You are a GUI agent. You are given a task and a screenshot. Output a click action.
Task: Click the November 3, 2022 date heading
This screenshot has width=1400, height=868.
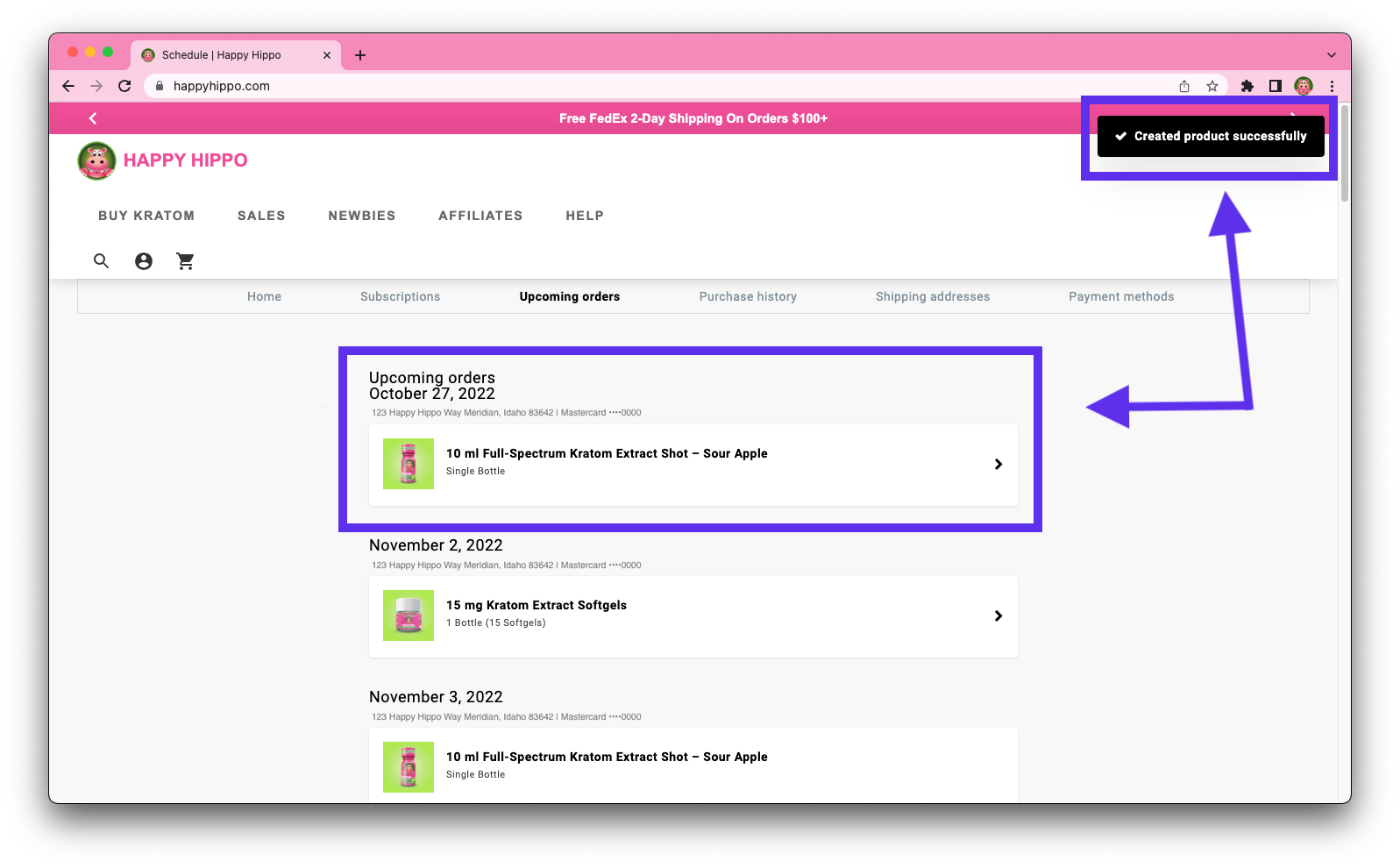pyautogui.click(x=436, y=697)
